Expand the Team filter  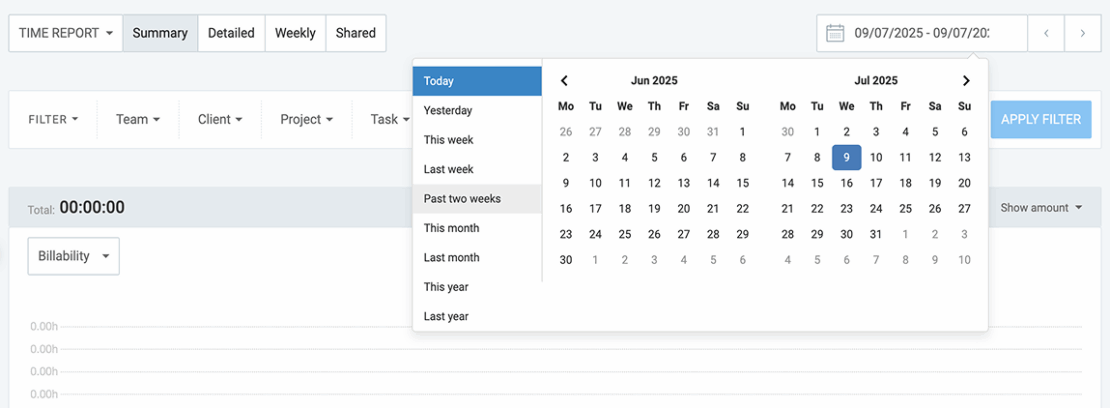pyautogui.click(x=138, y=120)
